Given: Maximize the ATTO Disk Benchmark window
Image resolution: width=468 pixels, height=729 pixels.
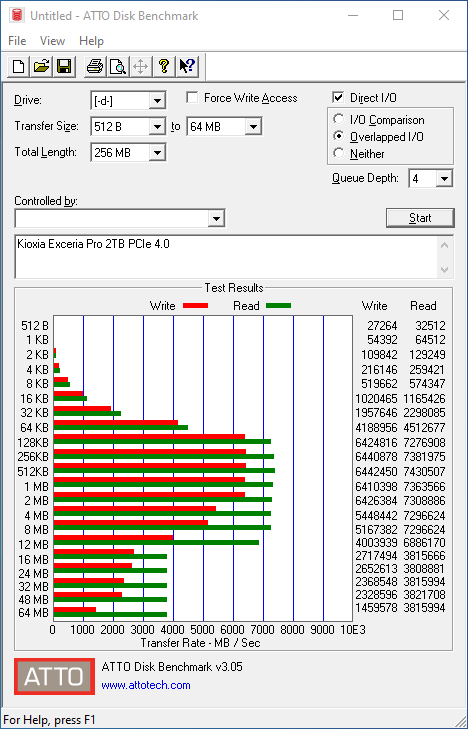Looking at the screenshot, I should click(x=398, y=15).
